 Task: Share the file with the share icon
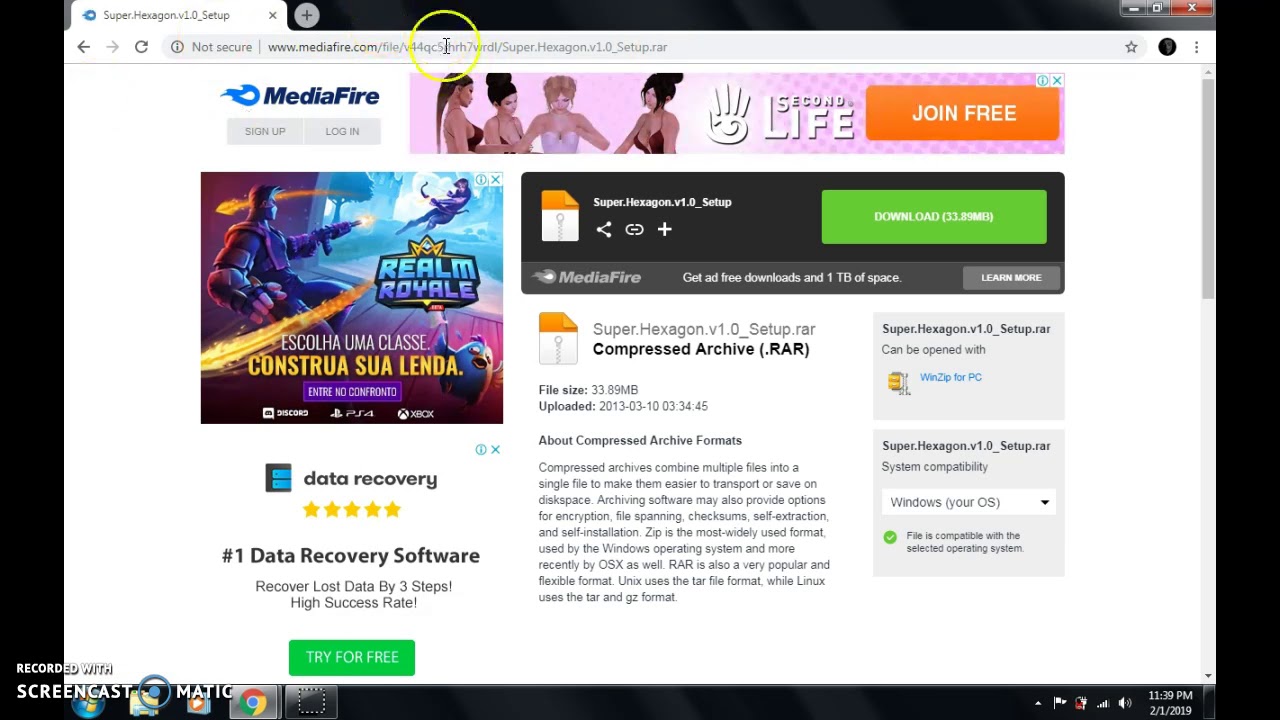[x=604, y=229]
